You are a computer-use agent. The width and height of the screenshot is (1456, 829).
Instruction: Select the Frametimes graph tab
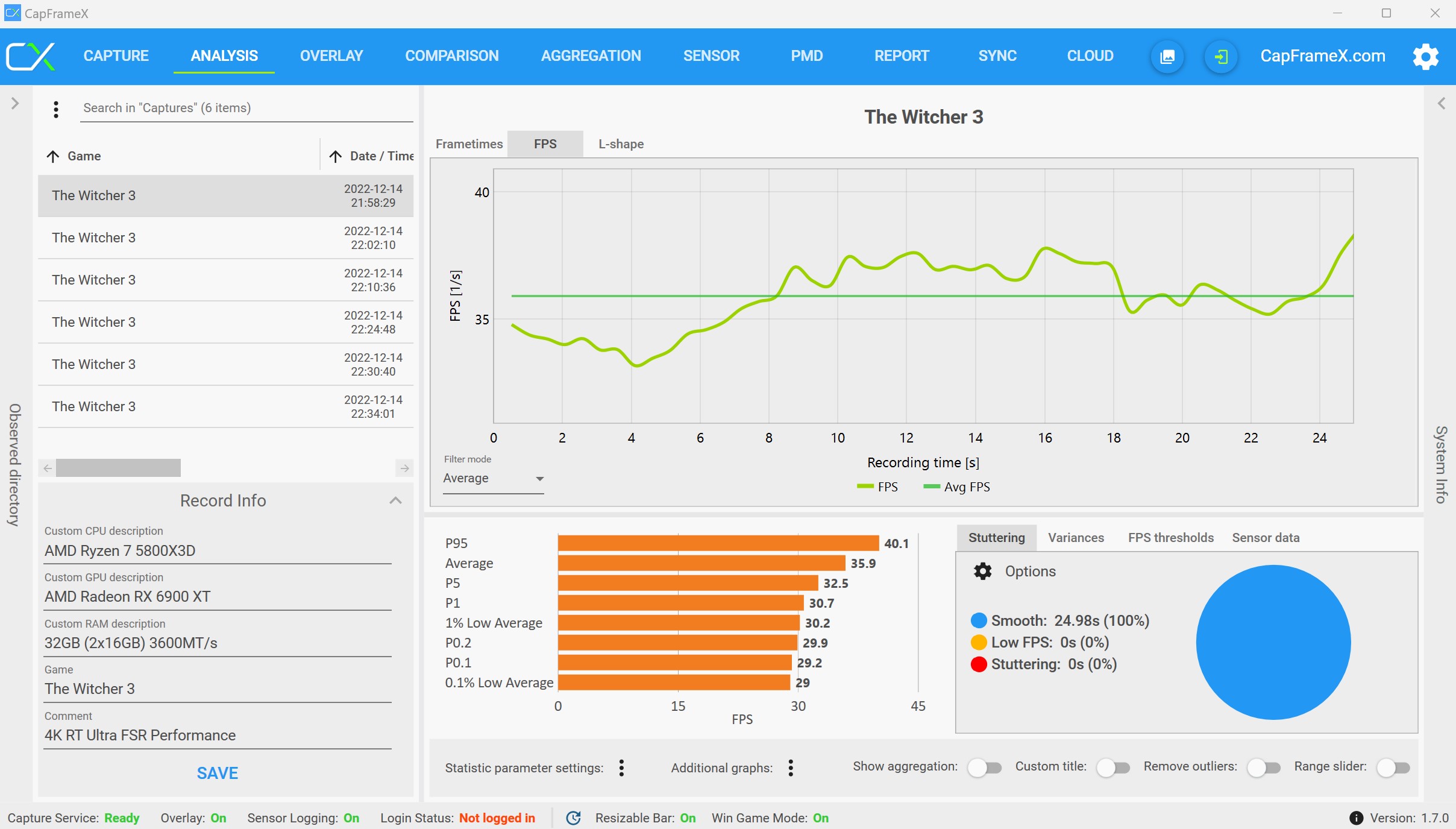pos(469,144)
